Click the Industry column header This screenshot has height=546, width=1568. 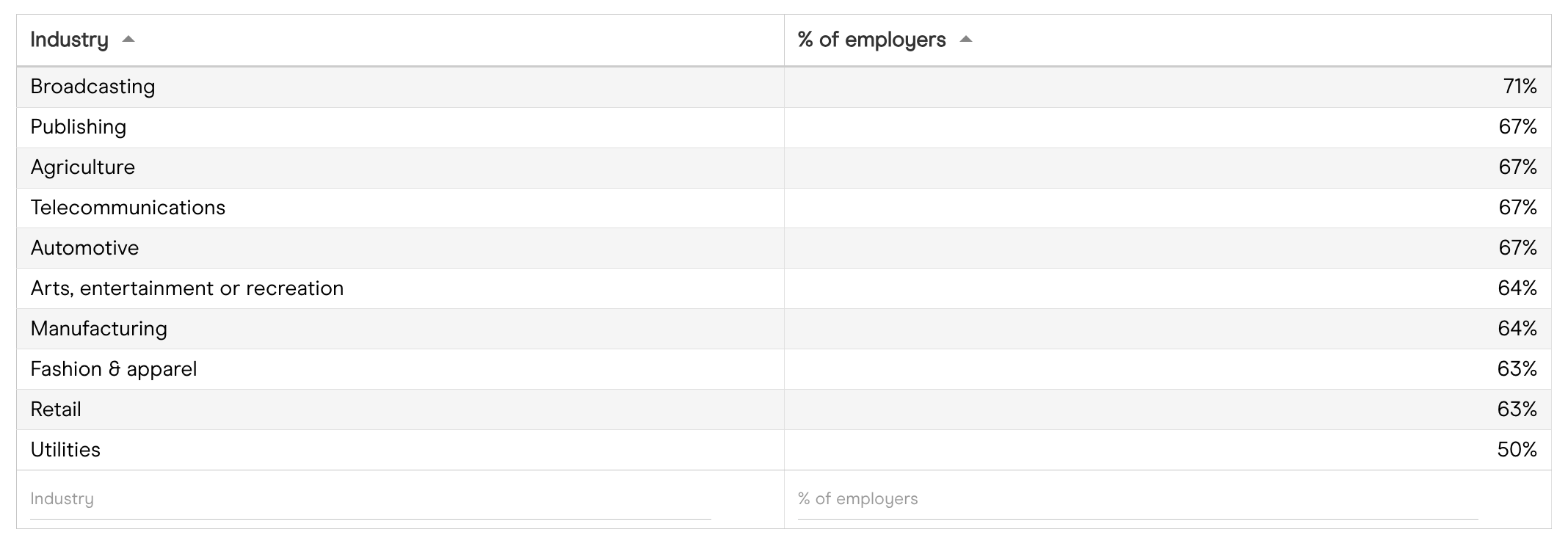(x=70, y=40)
